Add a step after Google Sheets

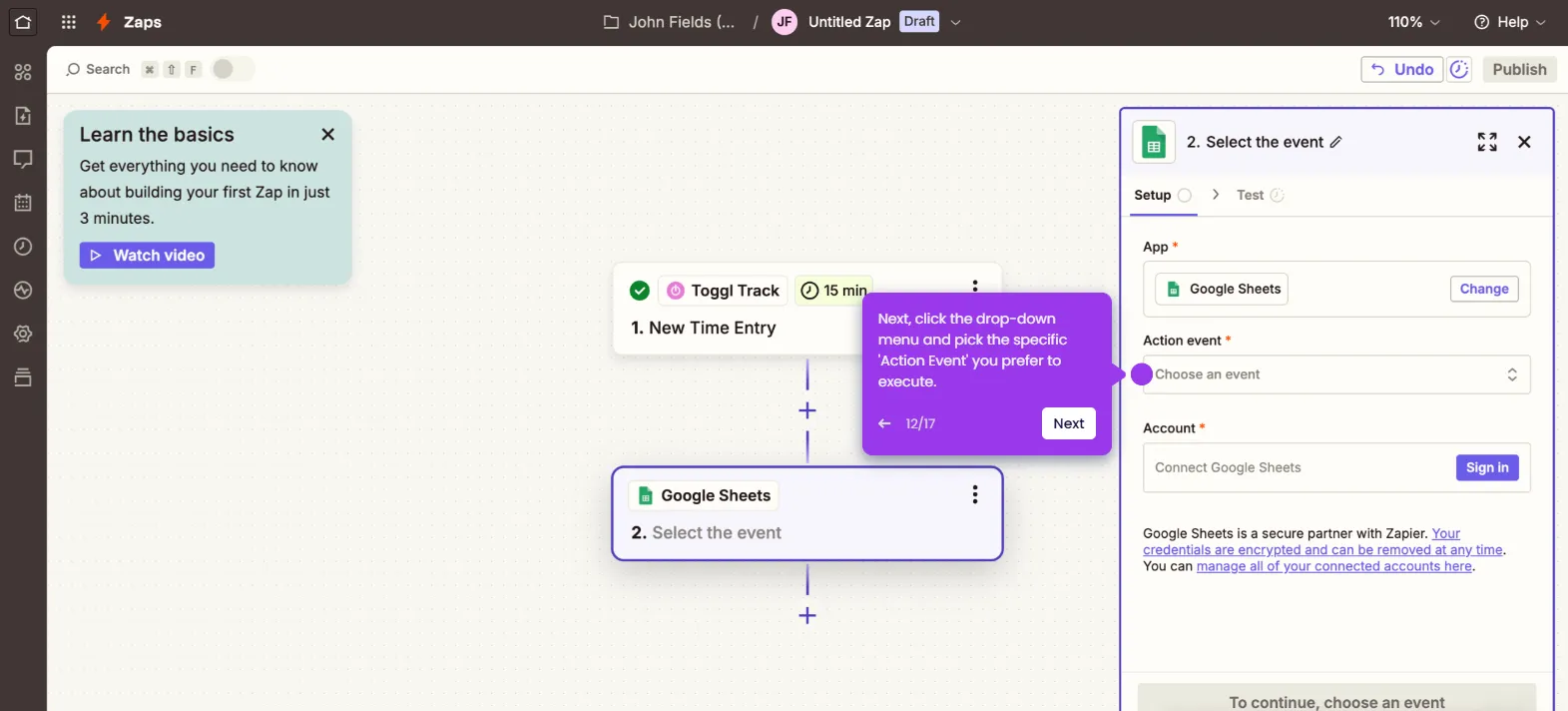coord(807,616)
